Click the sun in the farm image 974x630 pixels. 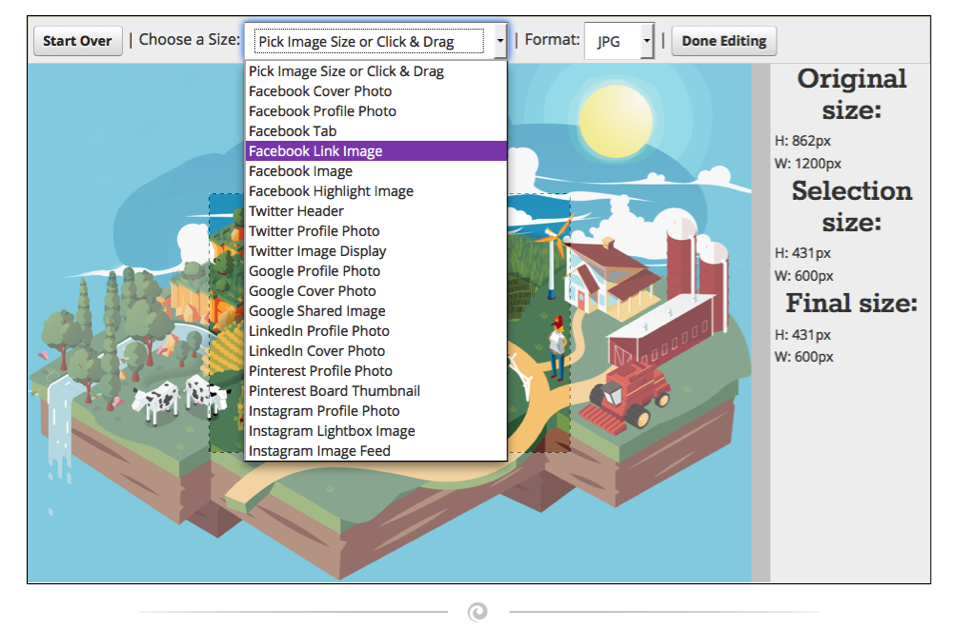616,121
